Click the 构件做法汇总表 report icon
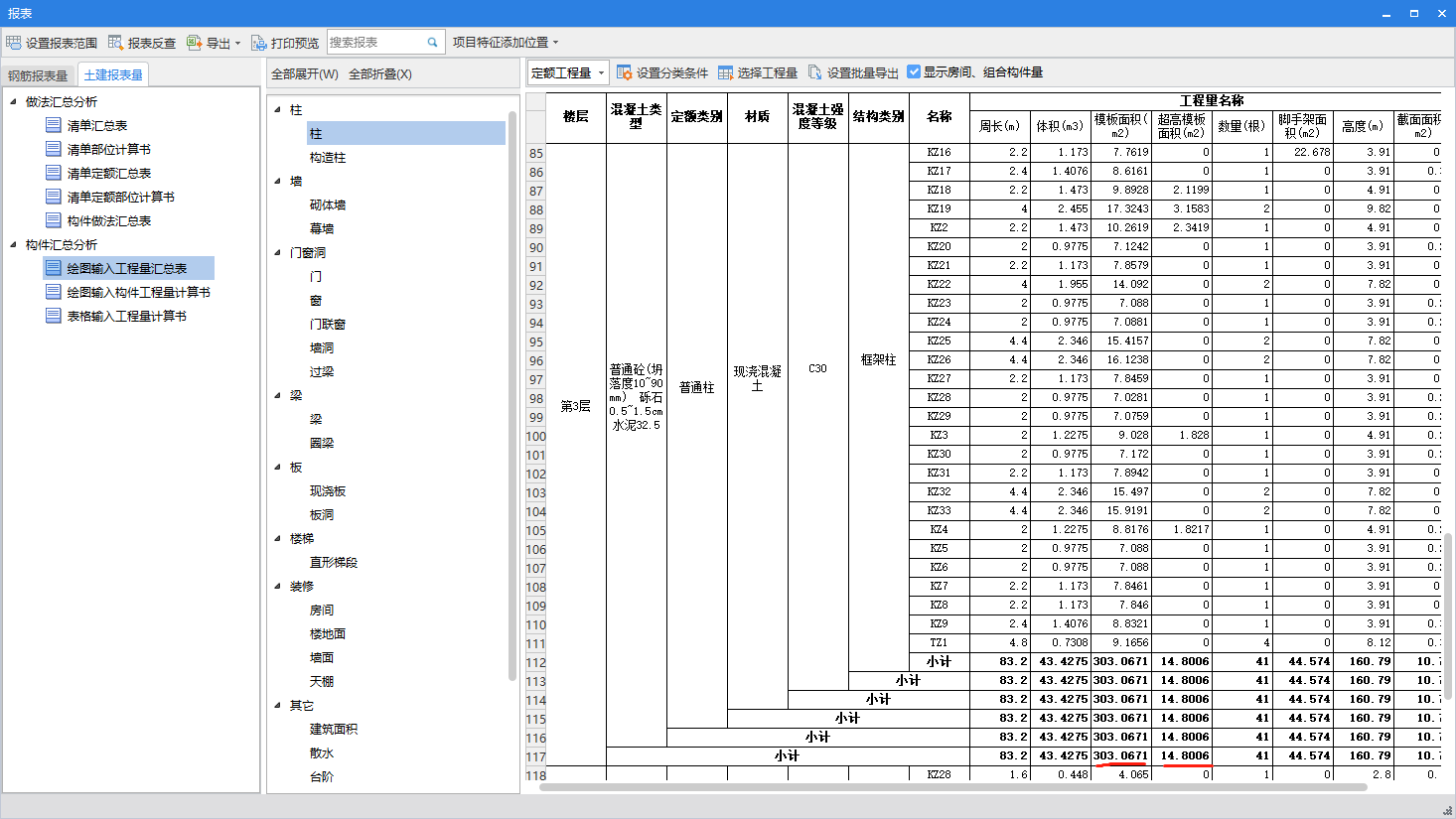The width and height of the screenshot is (1456, 819). tap(54, 220)
